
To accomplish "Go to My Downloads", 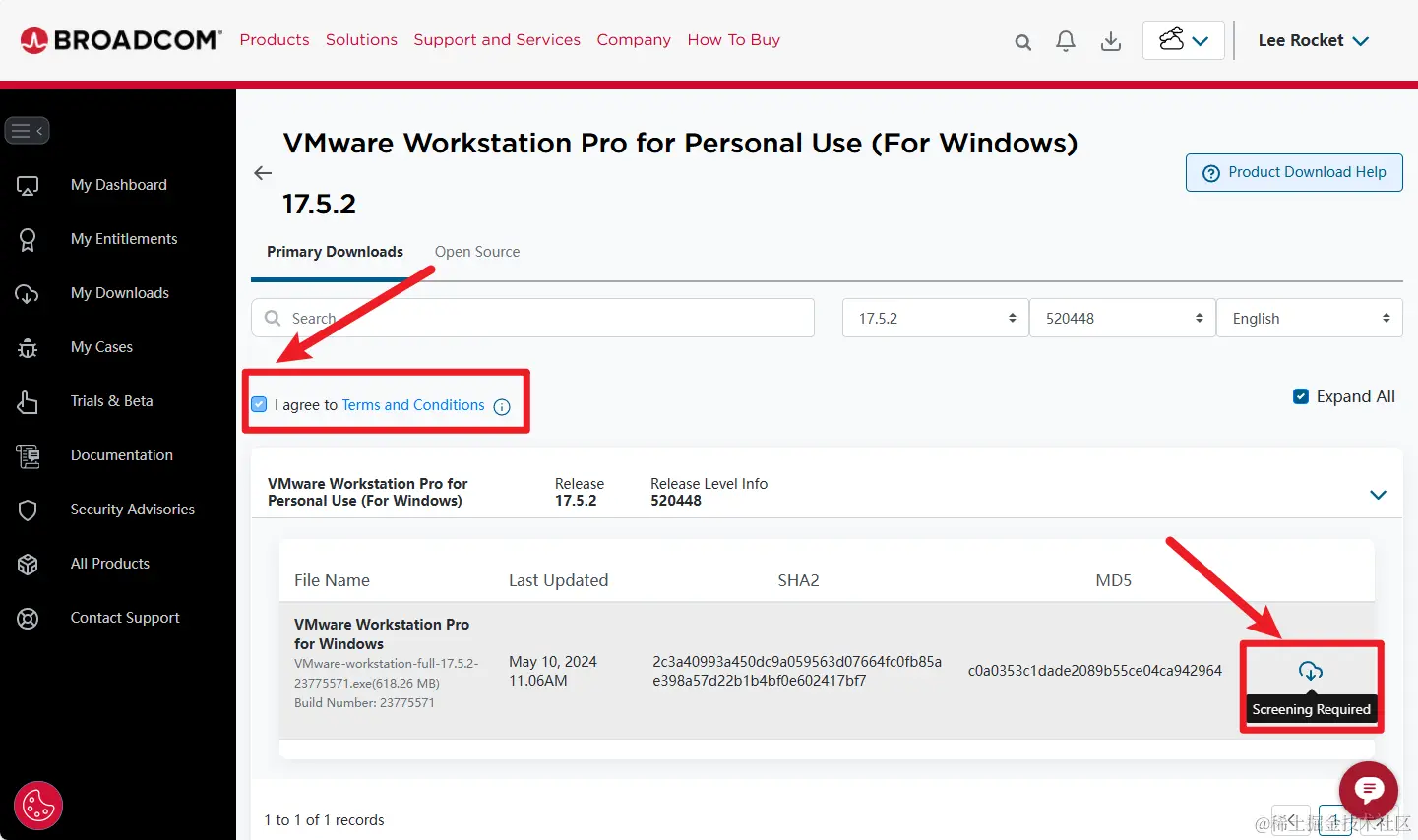I will [x=120, y=293].
